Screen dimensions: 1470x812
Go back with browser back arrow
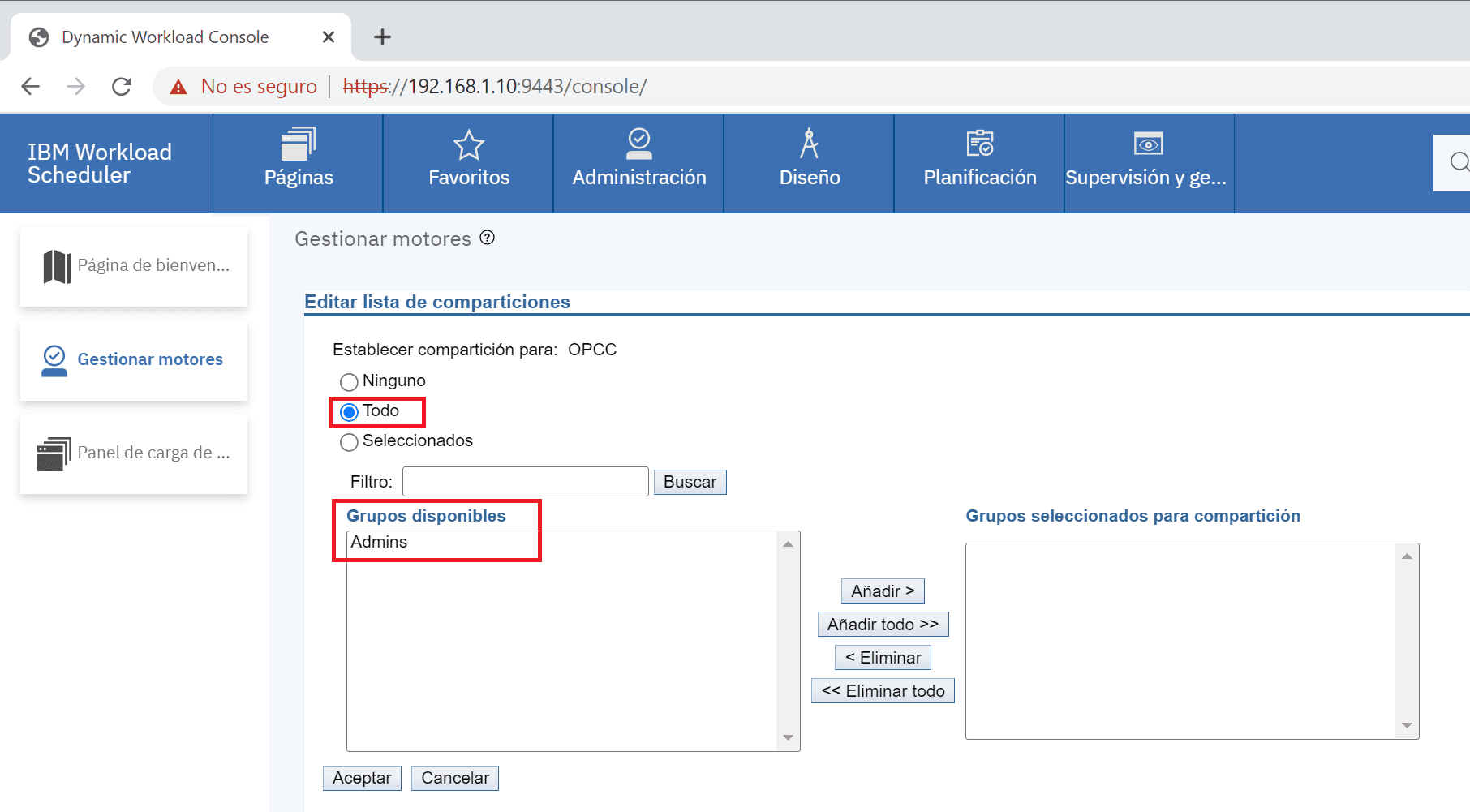click(x=31, y=86)
